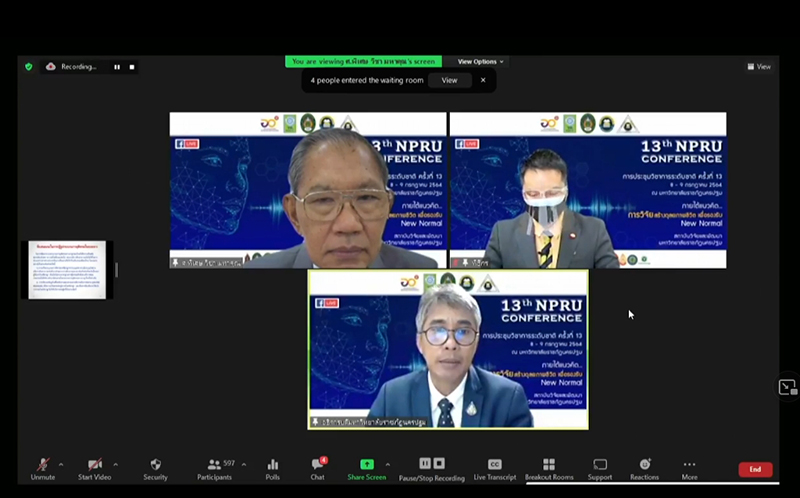Select the elderly speaker's top-left video tile
This screenshot has width=800, height=498.
(308, 190)
